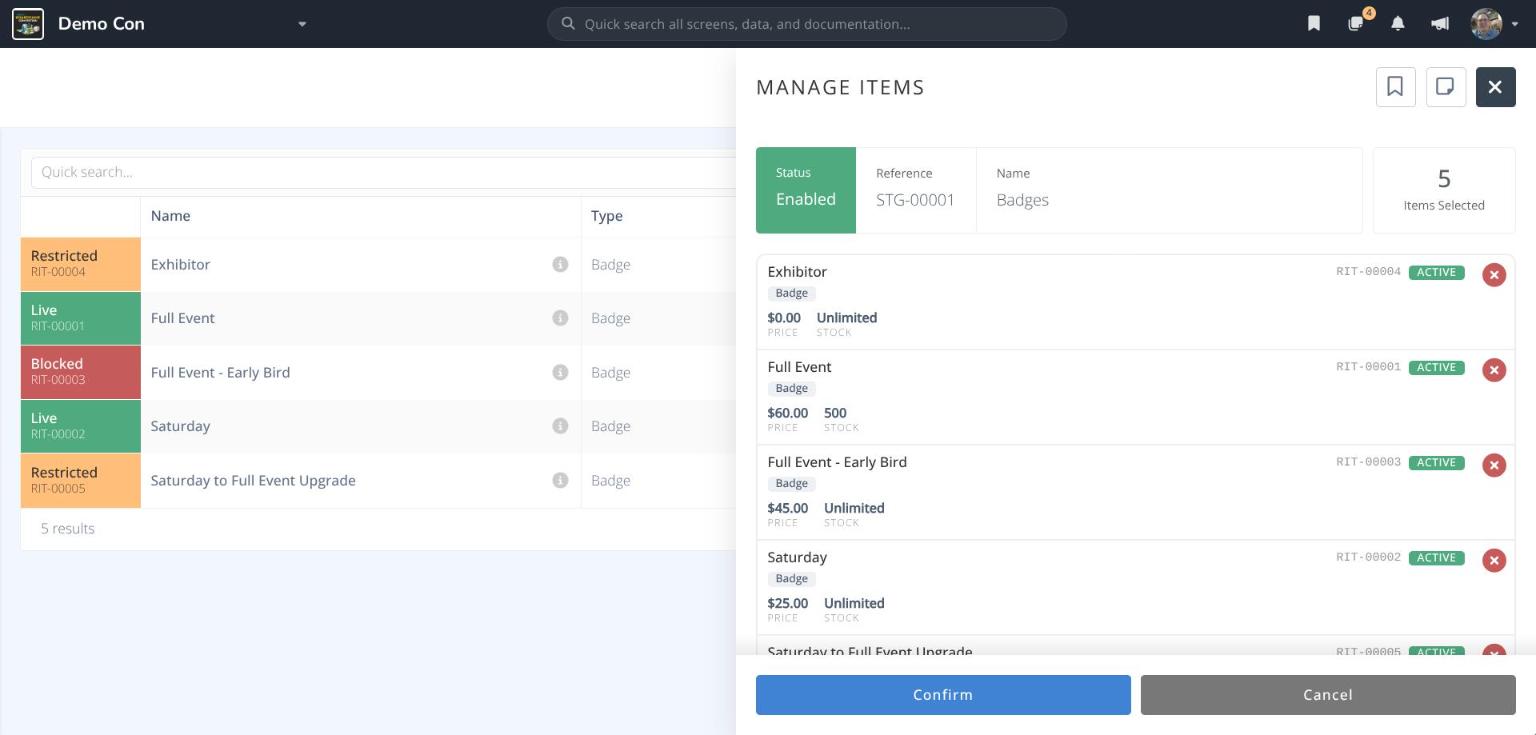
Task: Focus the global quick search field
Action: coord(807,24)
